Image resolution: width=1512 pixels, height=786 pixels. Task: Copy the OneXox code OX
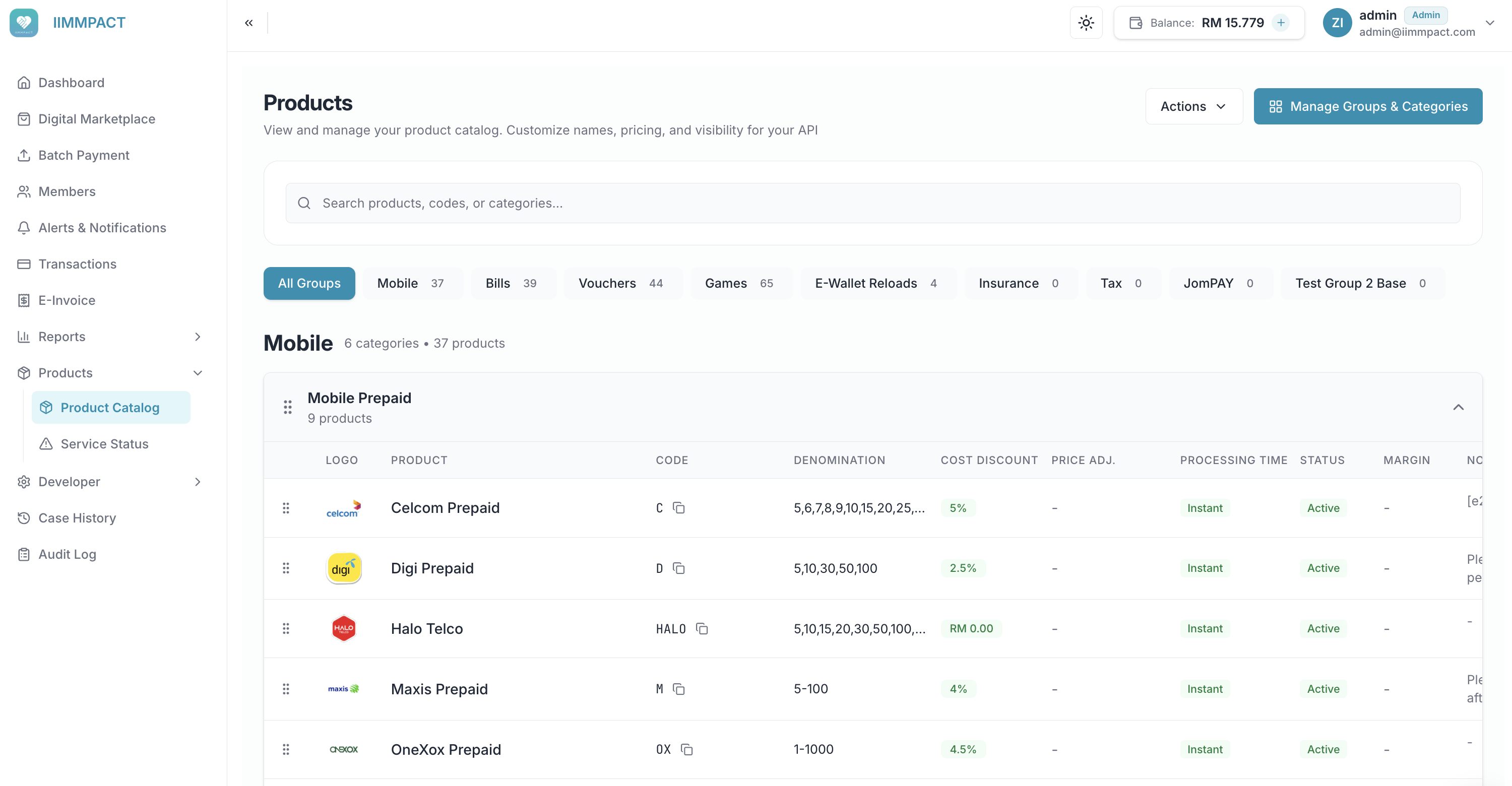coord(687,749)
